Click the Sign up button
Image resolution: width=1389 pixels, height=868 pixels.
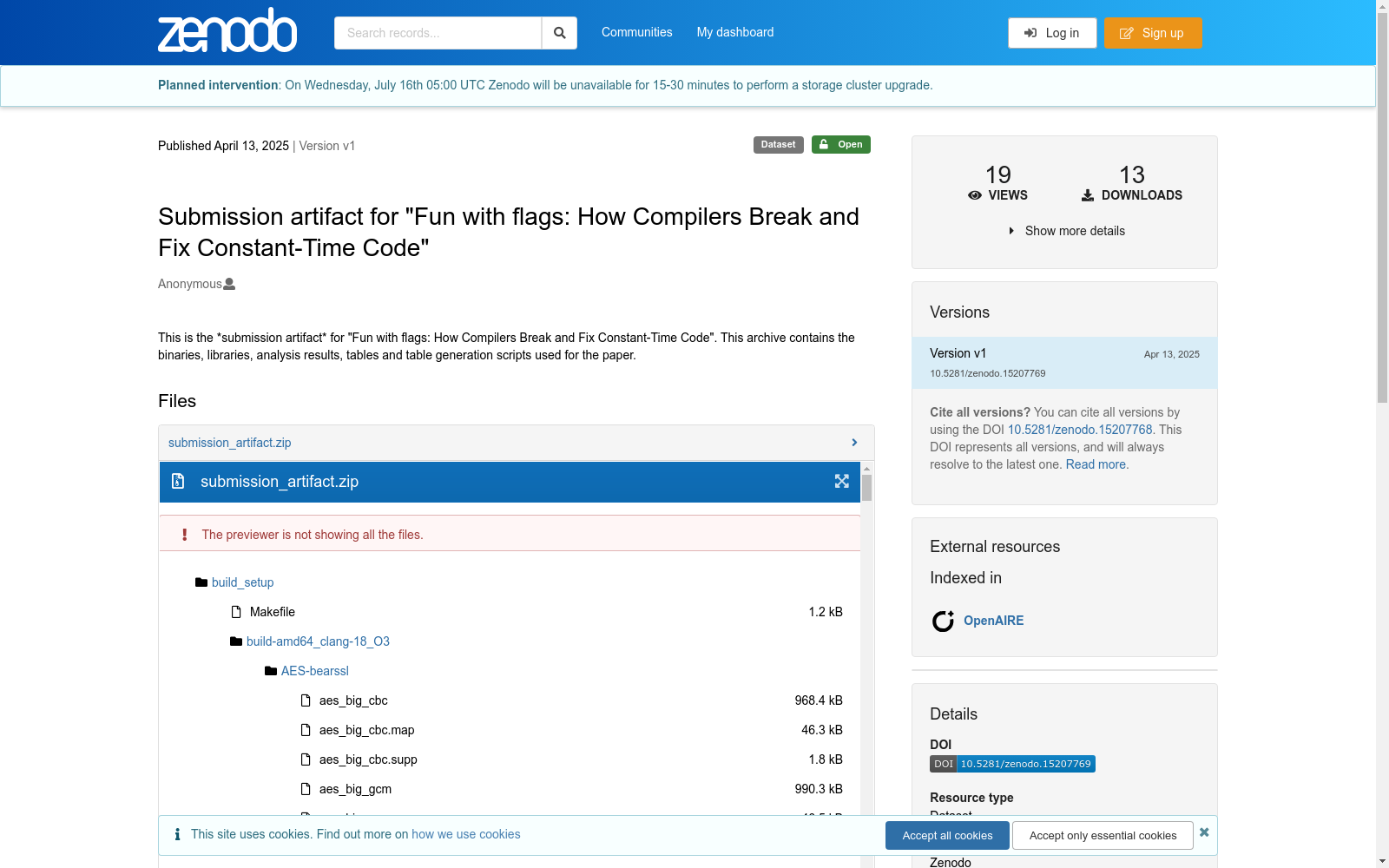coord(1153,33)
